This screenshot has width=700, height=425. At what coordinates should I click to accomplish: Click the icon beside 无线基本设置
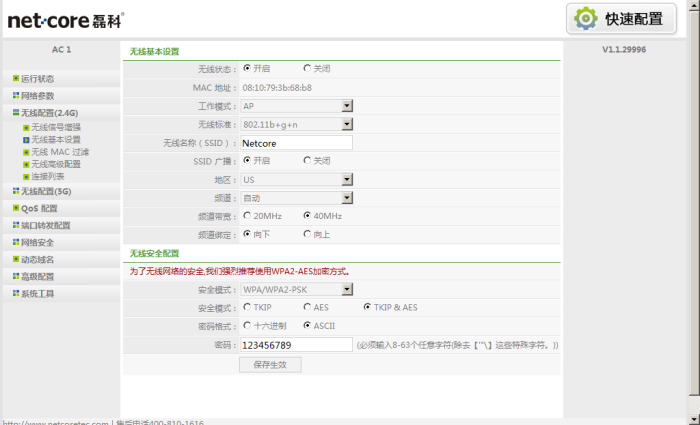(x=26, y=140)
